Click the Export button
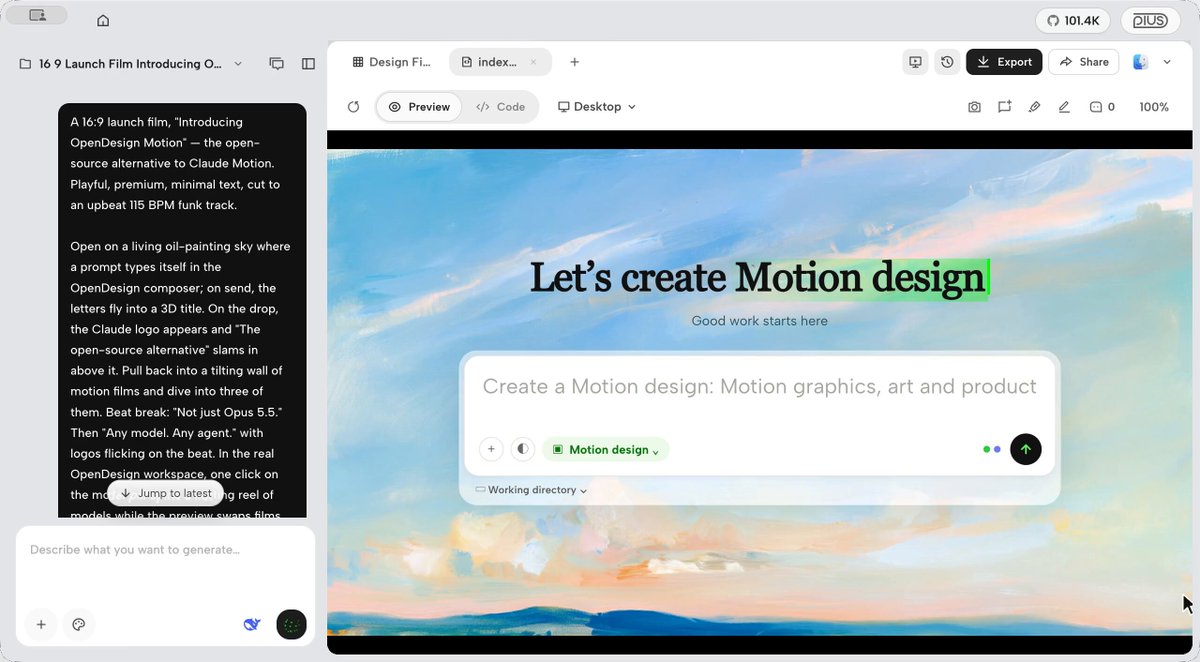This screenshot has height=662, width=1200. [1004, 62]
